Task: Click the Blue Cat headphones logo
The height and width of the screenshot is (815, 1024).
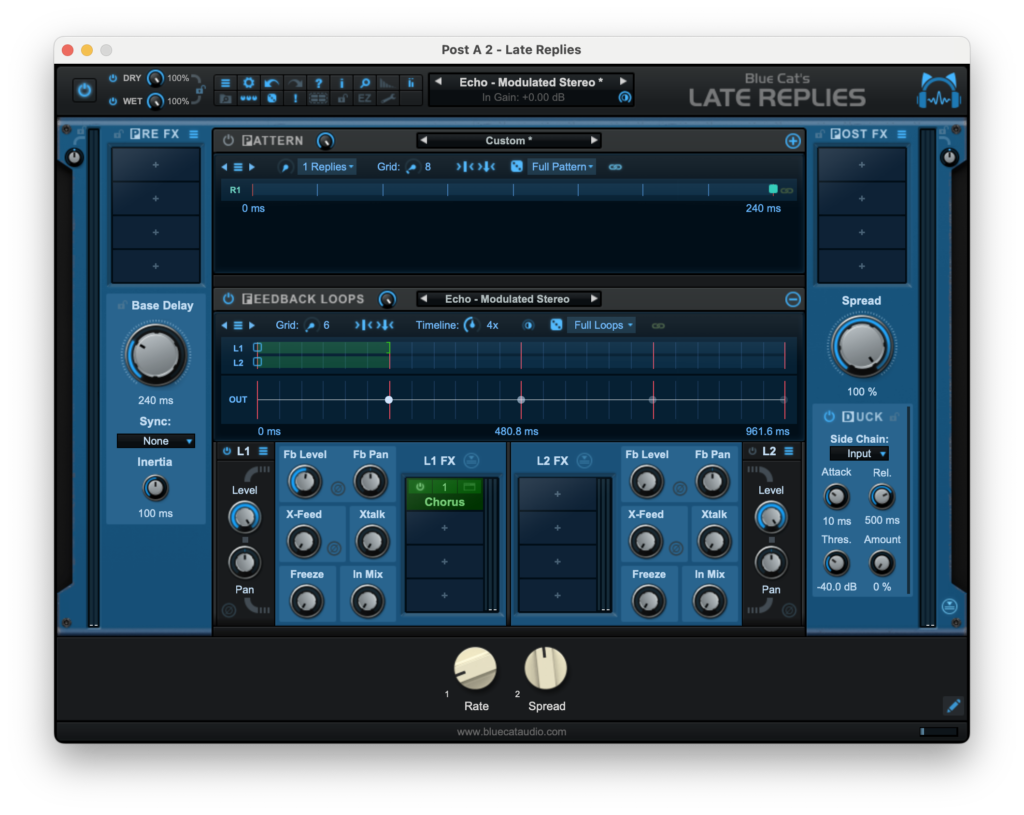Action: point(938,90)
